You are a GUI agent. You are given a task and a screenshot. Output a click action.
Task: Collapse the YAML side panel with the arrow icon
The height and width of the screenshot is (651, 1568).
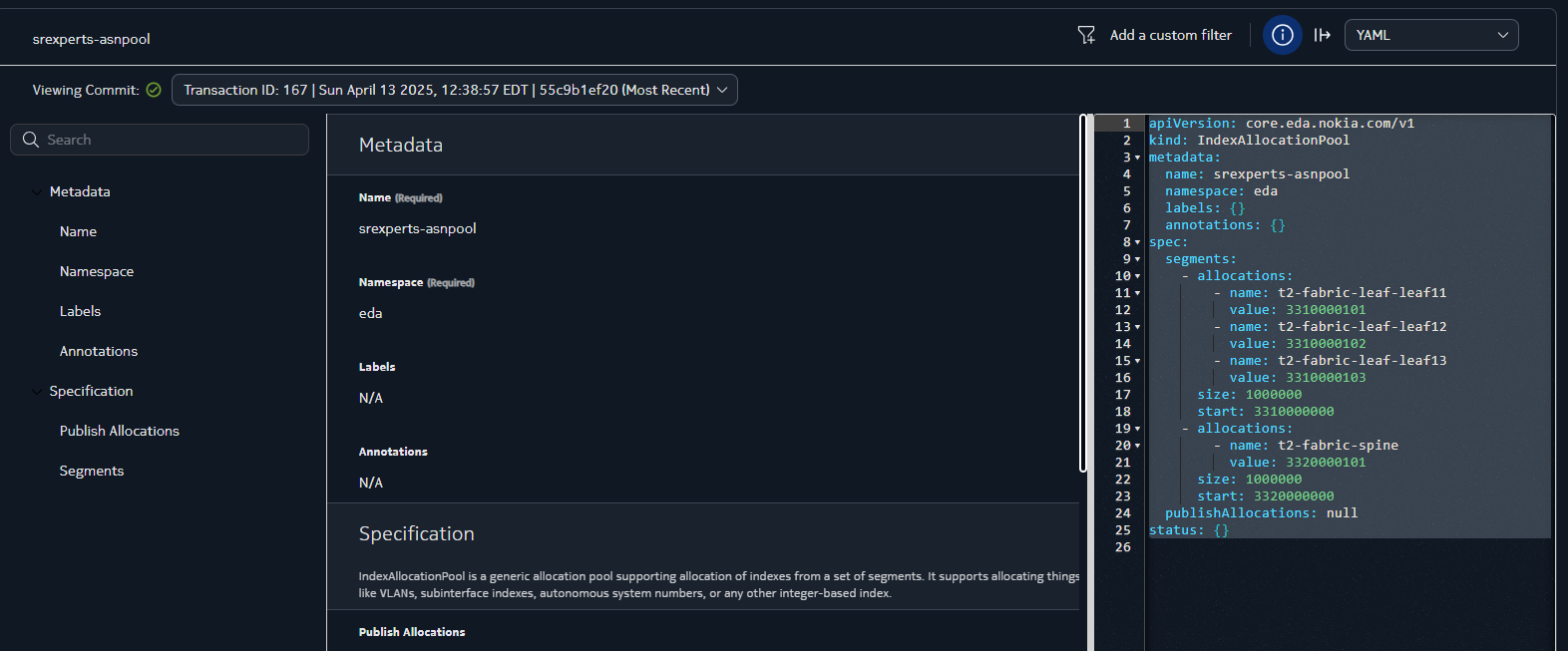1322,35
